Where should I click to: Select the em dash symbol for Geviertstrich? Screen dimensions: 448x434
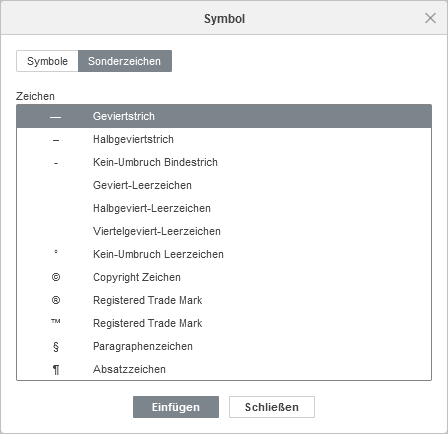[x=56, y=117]
